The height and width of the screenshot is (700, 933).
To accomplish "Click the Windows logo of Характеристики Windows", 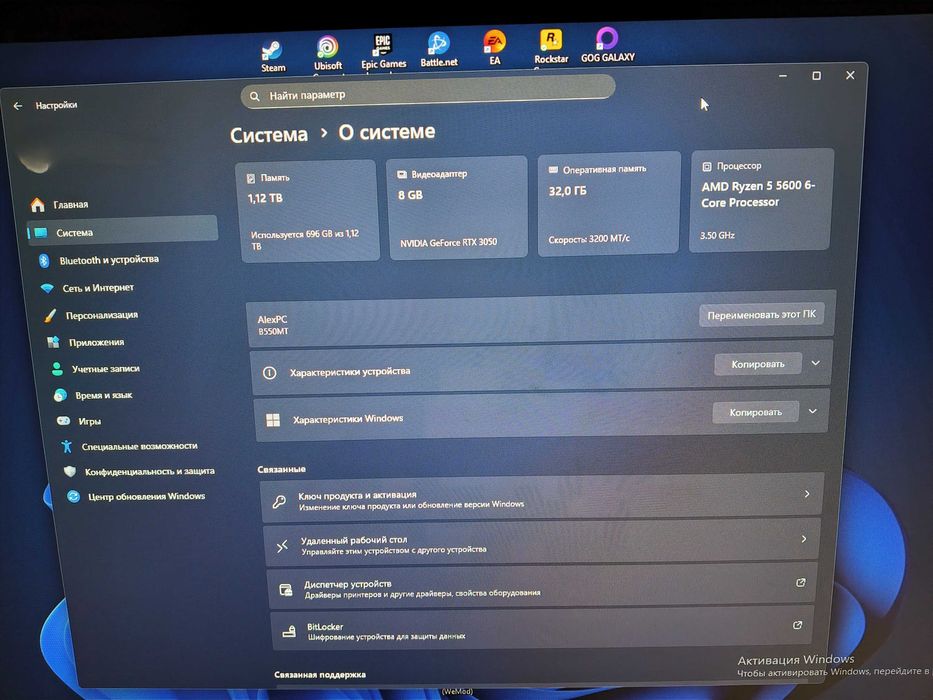I will tap(273, 420).
